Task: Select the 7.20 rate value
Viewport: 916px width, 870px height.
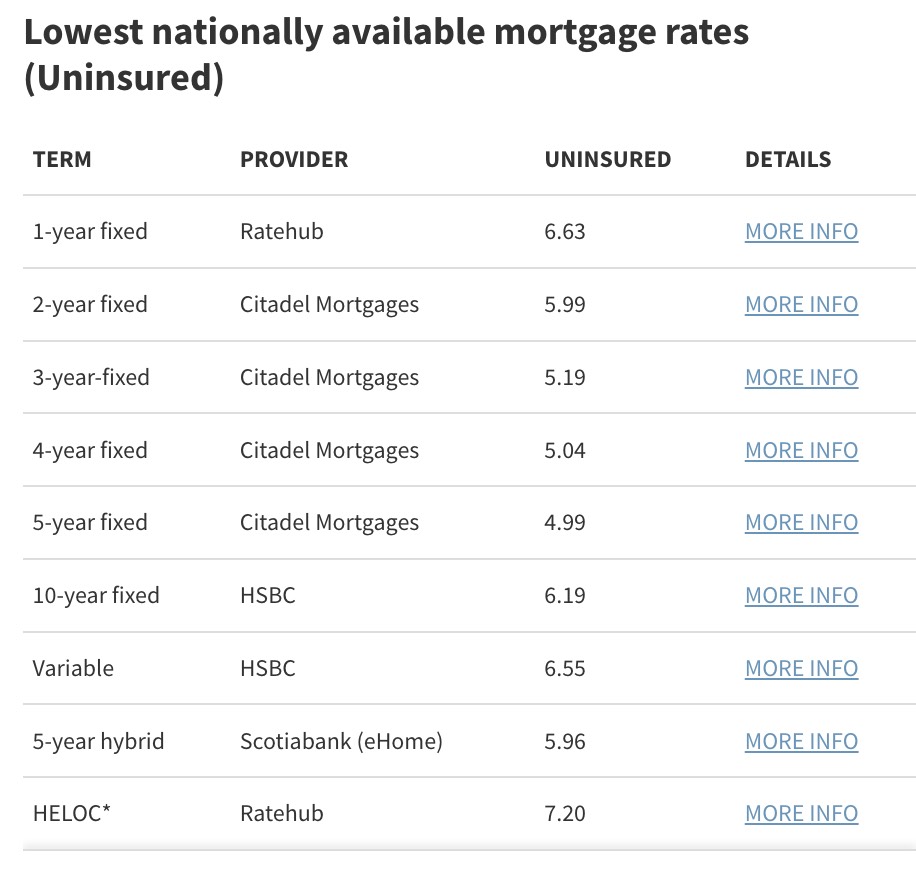Action: pyautogui.click(x=565, y=814)
